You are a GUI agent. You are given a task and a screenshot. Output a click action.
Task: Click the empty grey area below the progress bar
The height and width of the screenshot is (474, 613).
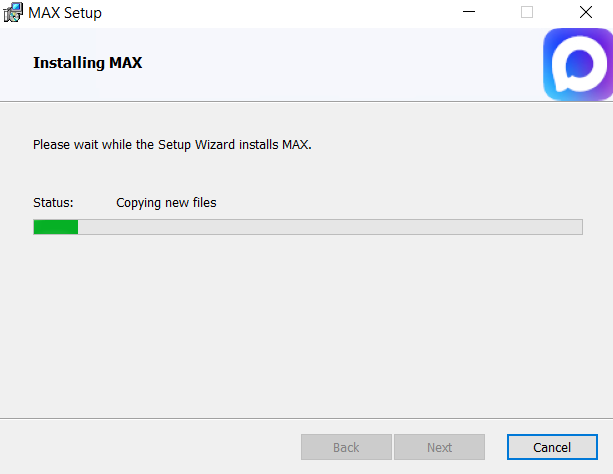tap(300, 320)
